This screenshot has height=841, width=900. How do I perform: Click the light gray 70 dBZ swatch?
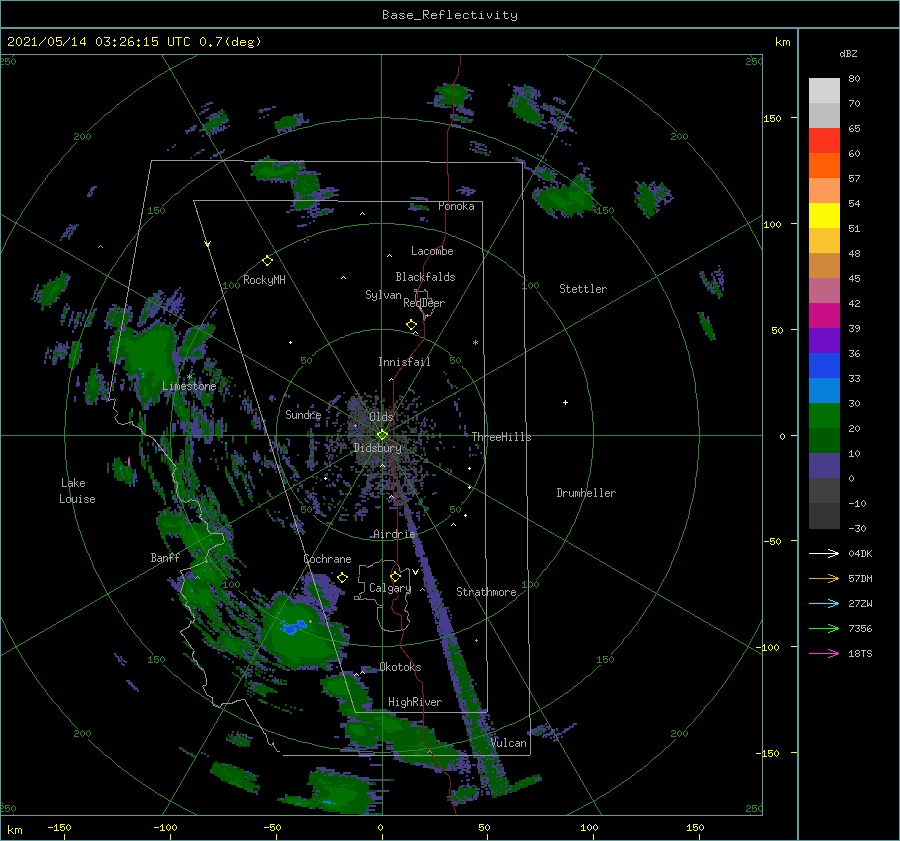tap(824, 91)
